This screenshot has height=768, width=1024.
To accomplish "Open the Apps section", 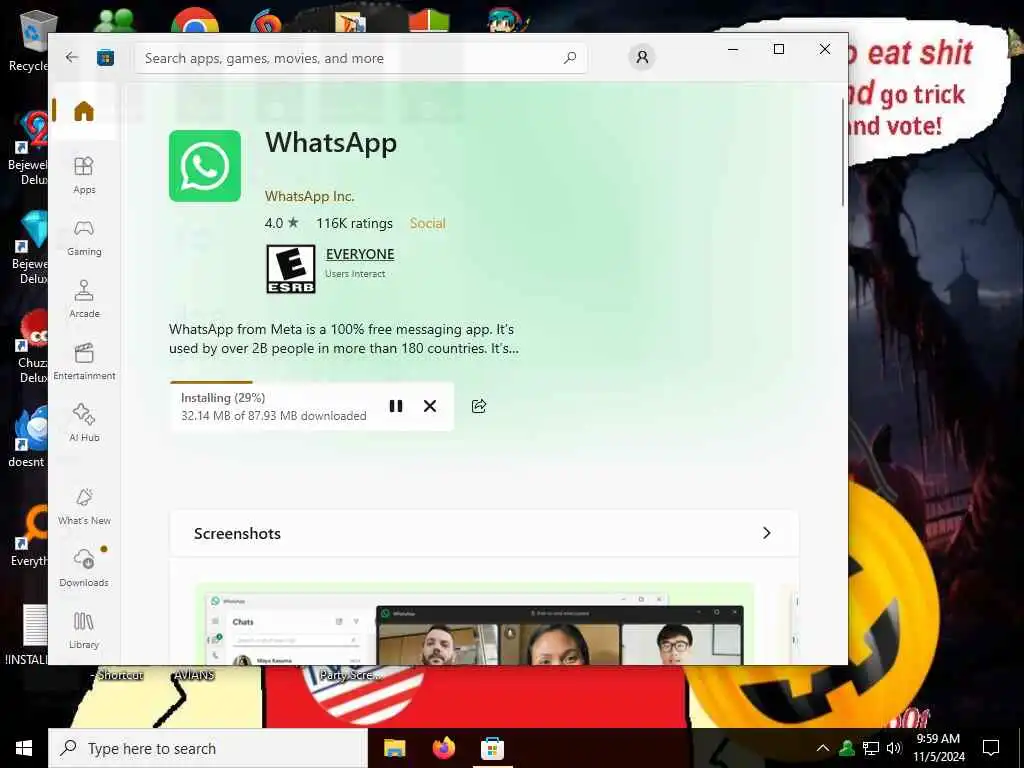I will click(84, 175).
